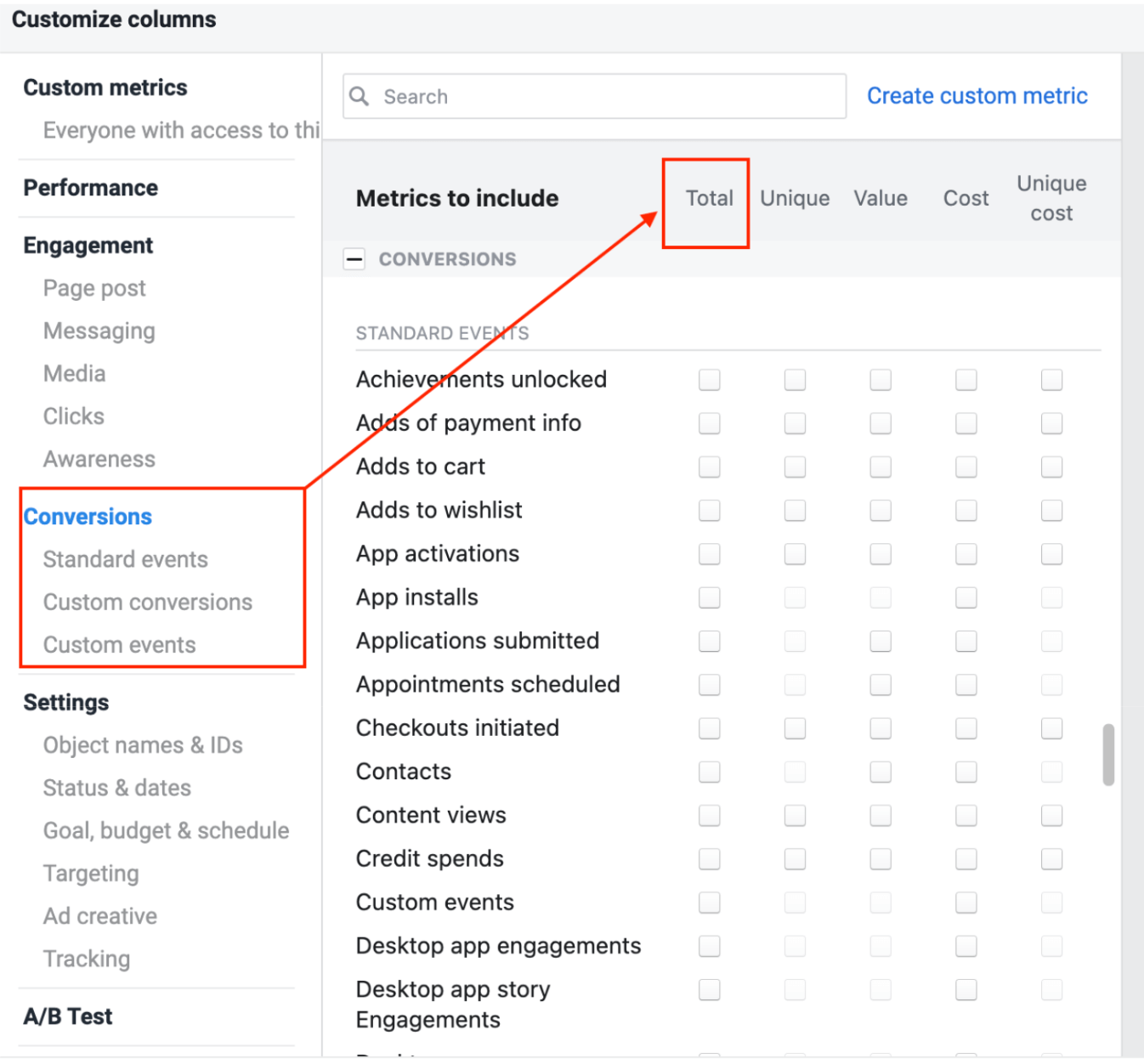Check Total for Adds to cart
Image resolution: width=1144 pixels, height=1064 pixels.
pos(710,467)
